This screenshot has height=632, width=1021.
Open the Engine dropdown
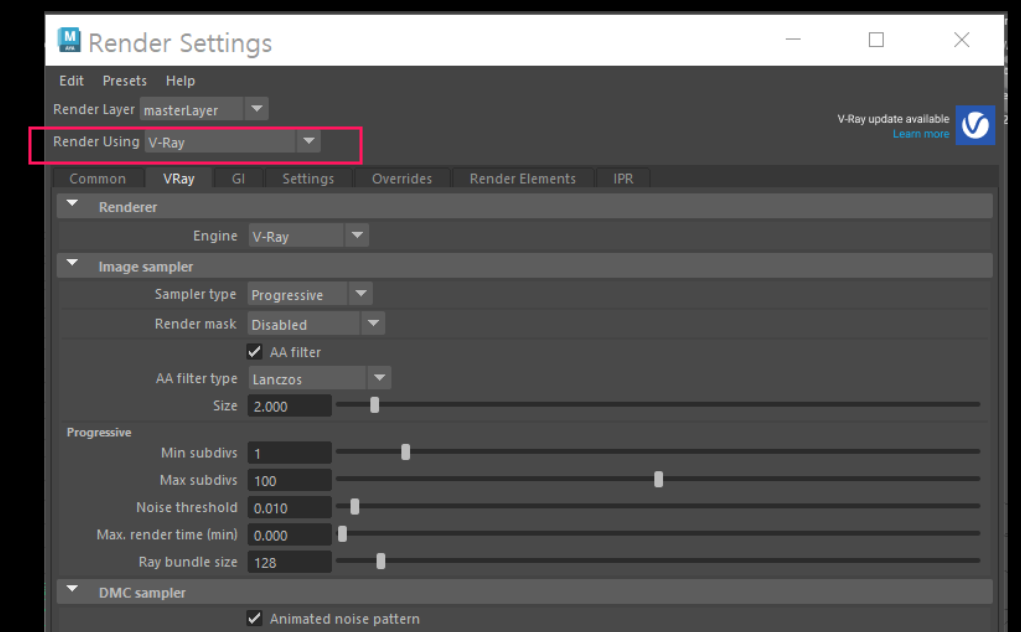309,236
